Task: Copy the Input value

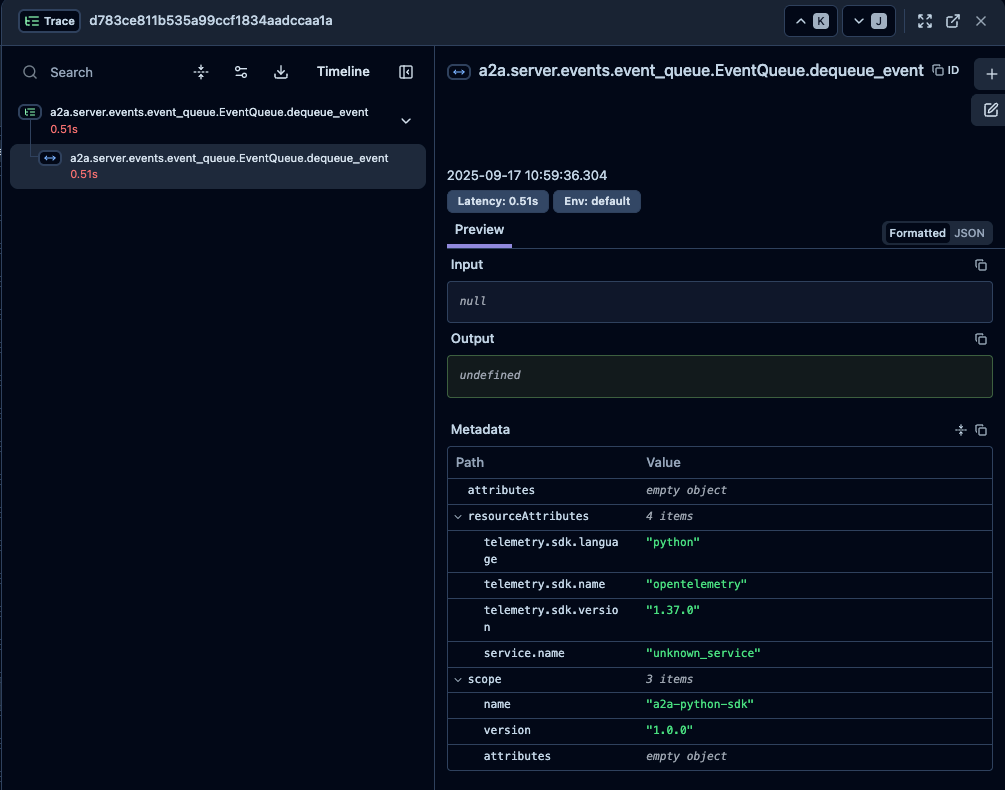Action: pyautogui.click(x=981, y=265)
